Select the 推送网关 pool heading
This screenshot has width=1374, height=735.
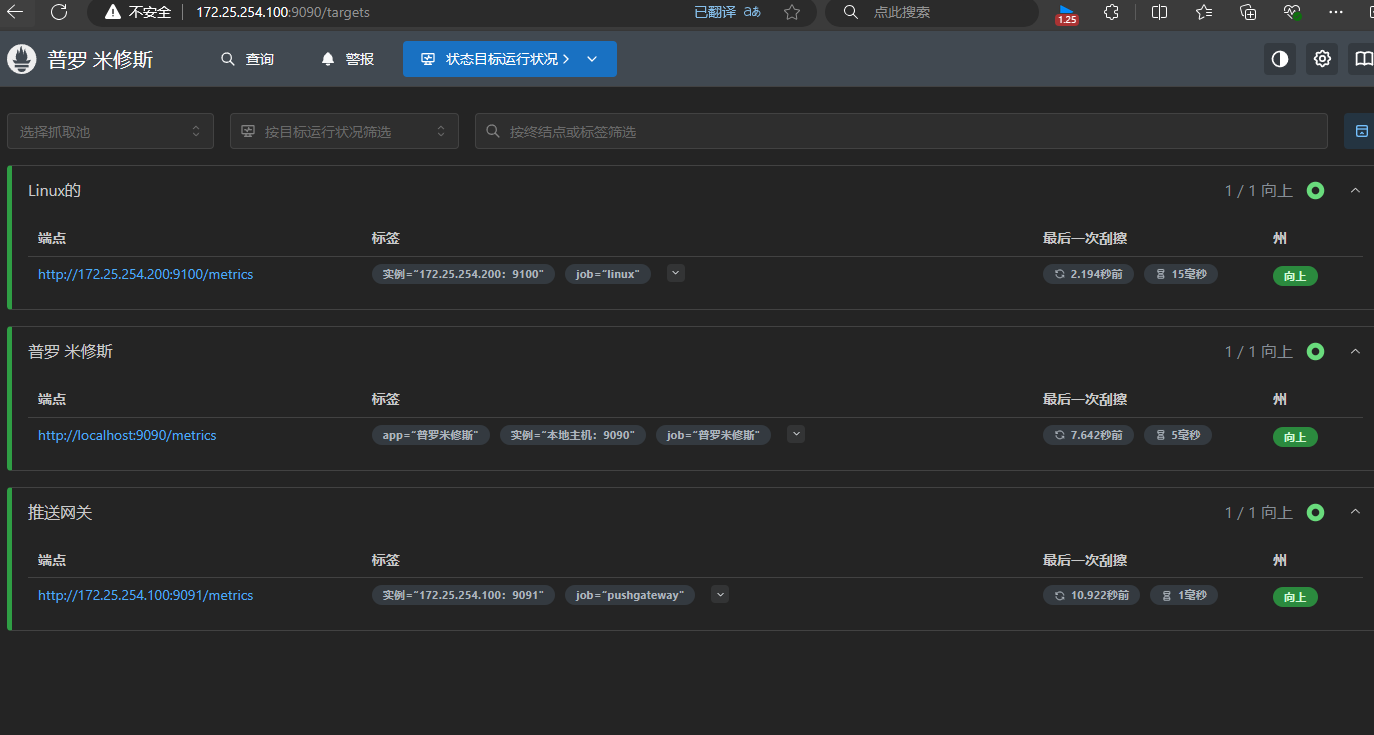pyautogui.click(x=60, y=512)
